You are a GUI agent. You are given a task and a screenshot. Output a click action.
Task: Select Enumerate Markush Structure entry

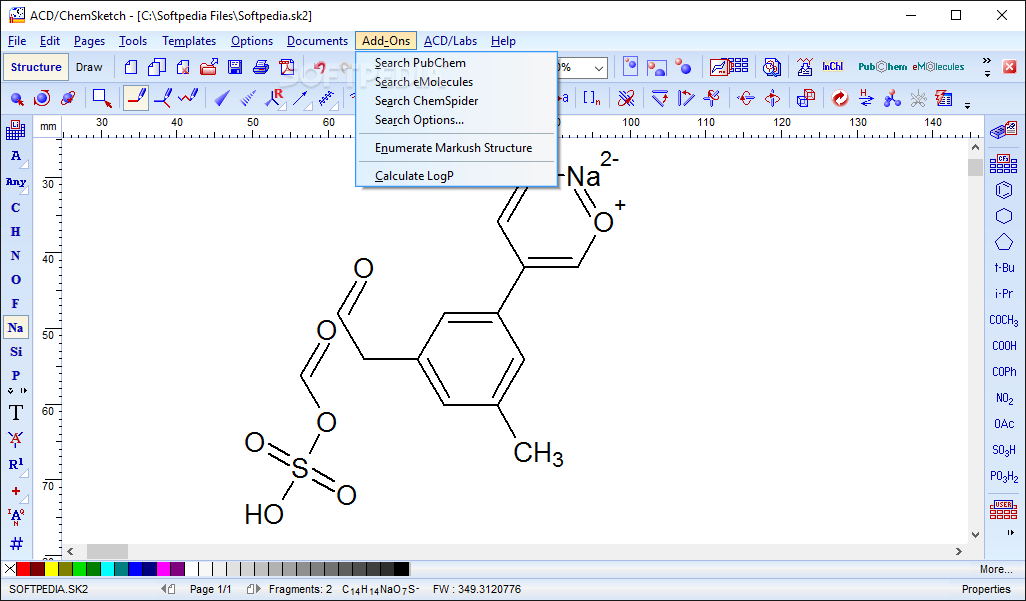(x=453, y=148)
